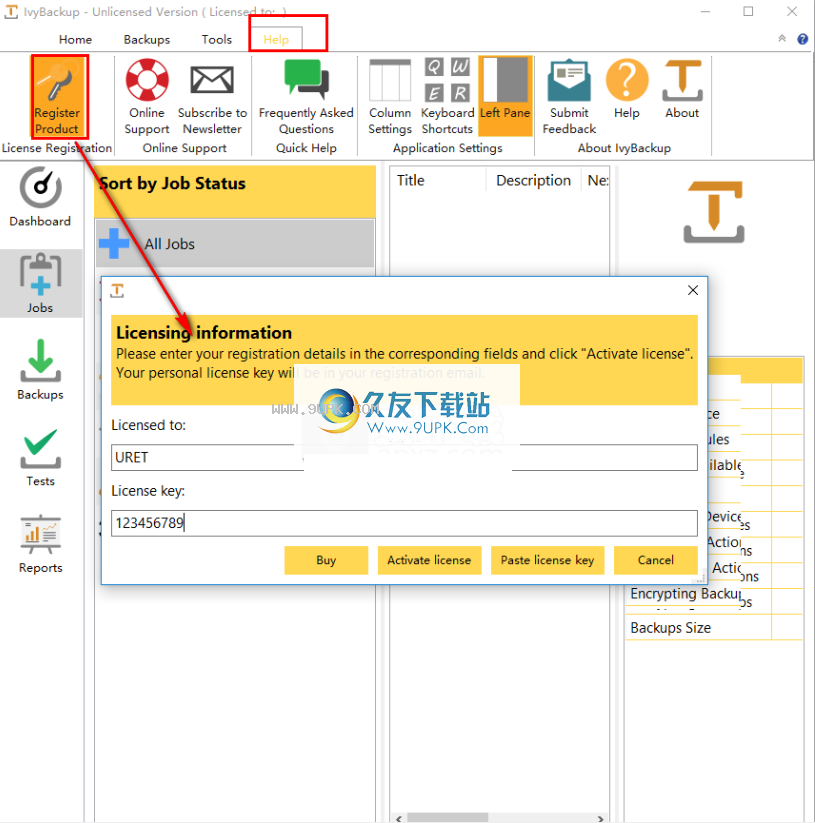Image resolution: width=815 pixels, height=823 pixels.
Task: Click IvyBackup logo in right panel
Action: tap(714, 212)
